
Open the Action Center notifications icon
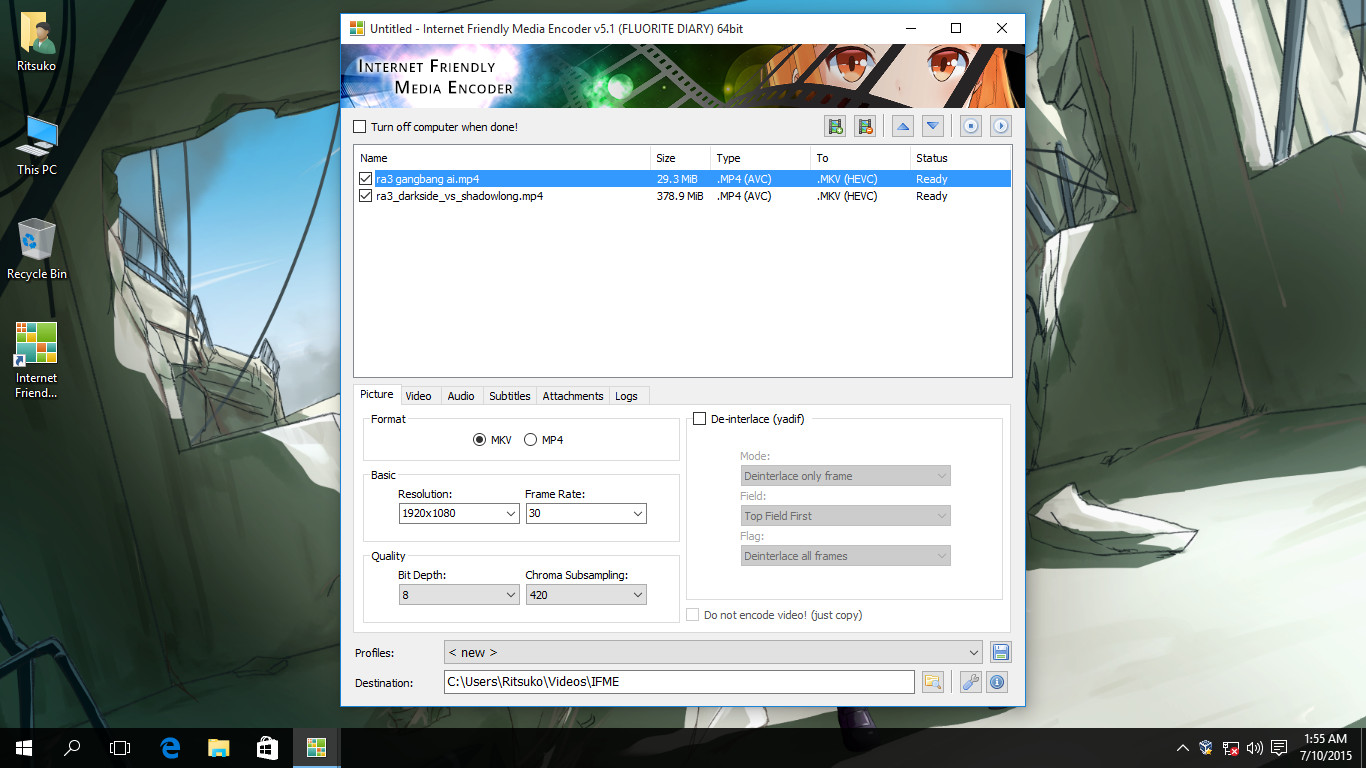tap(1279, 748)
